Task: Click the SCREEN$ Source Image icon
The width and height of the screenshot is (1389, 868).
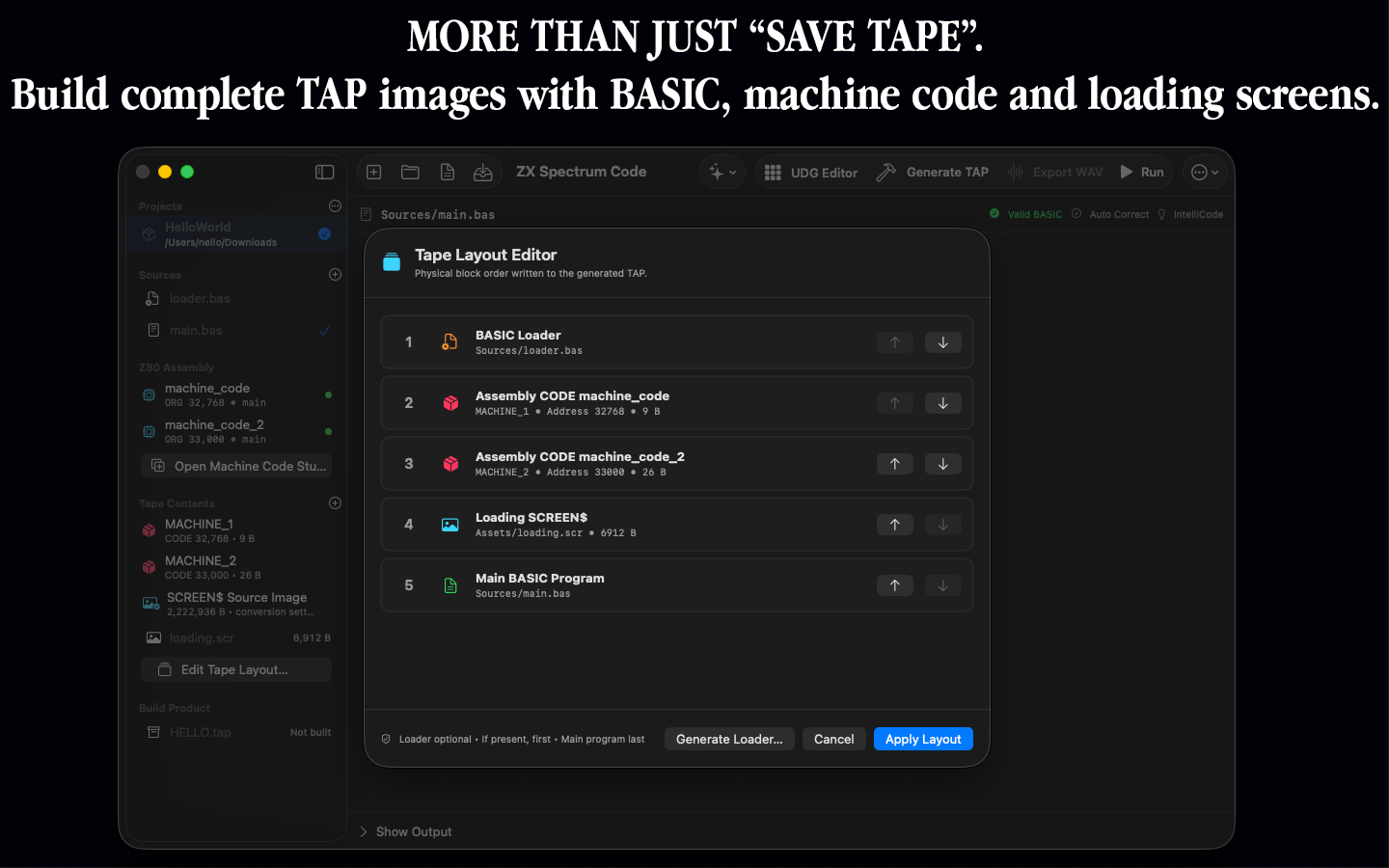Action: pyautogui.click(x=151, y=604)
